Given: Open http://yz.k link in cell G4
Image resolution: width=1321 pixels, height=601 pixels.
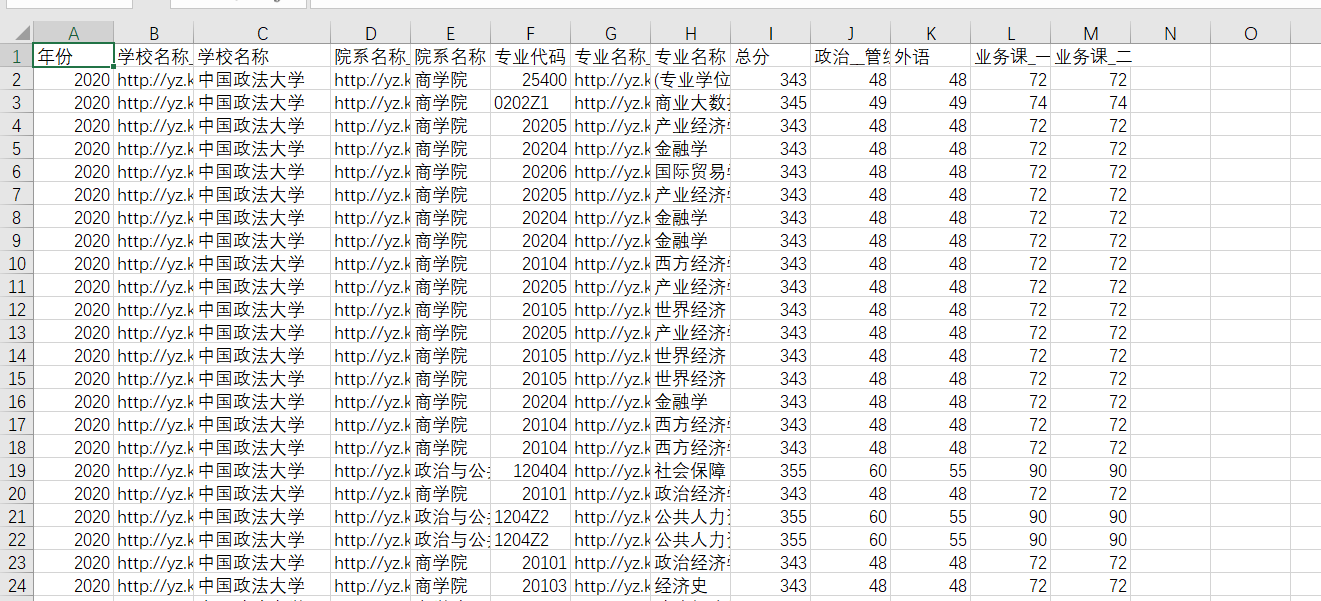Looking at the screenshot, I should click(611, 125).
